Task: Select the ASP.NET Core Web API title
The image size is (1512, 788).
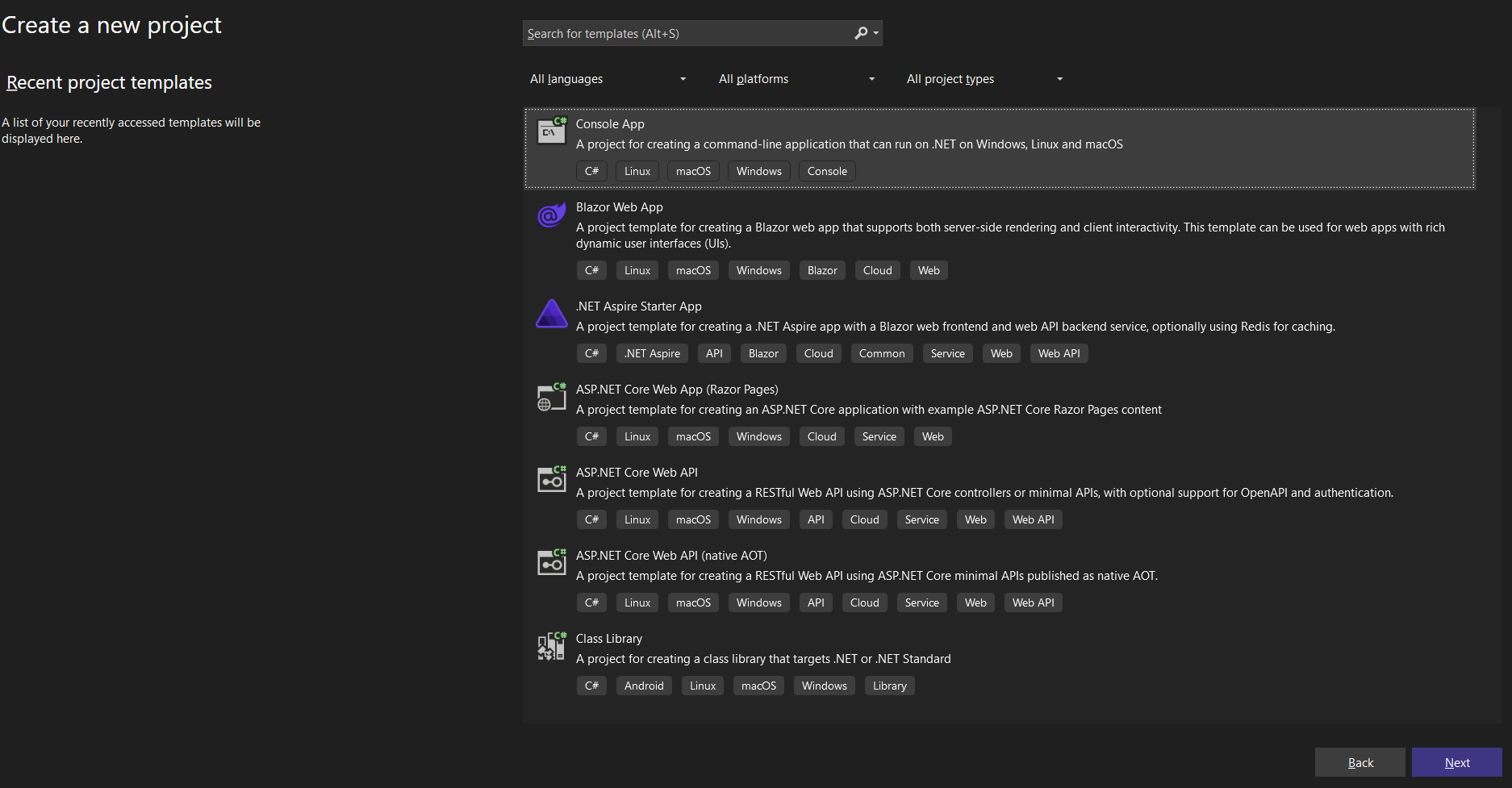Action: (x=637, y=473)
